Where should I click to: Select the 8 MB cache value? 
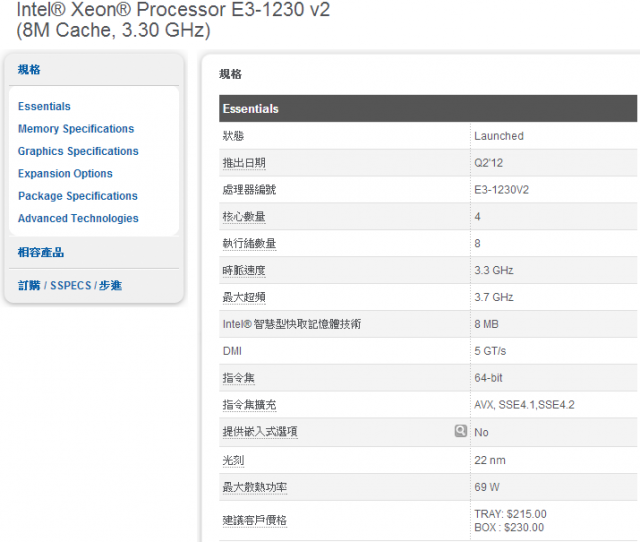pyautogui.click(x=487, y=324)
